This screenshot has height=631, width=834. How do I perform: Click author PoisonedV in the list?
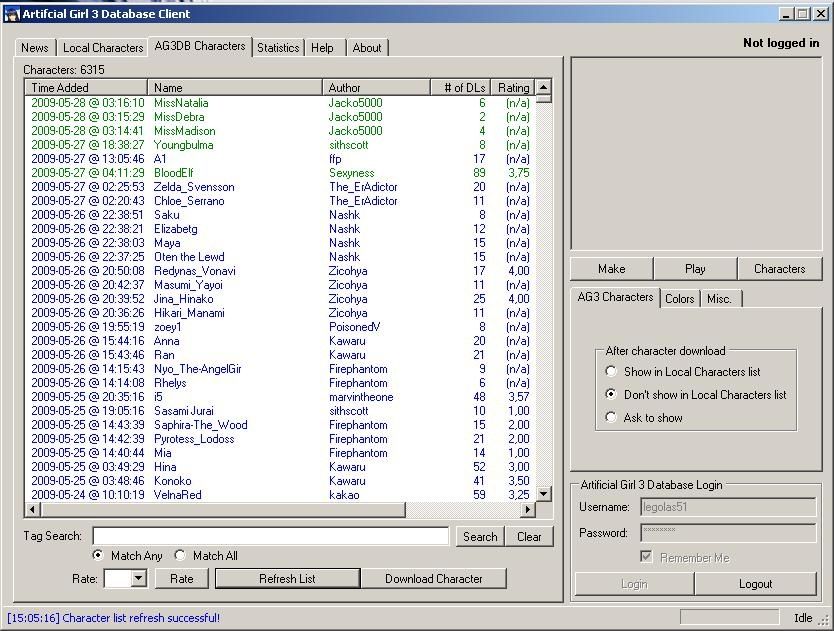pyautogui.click(x=354, y=327)
